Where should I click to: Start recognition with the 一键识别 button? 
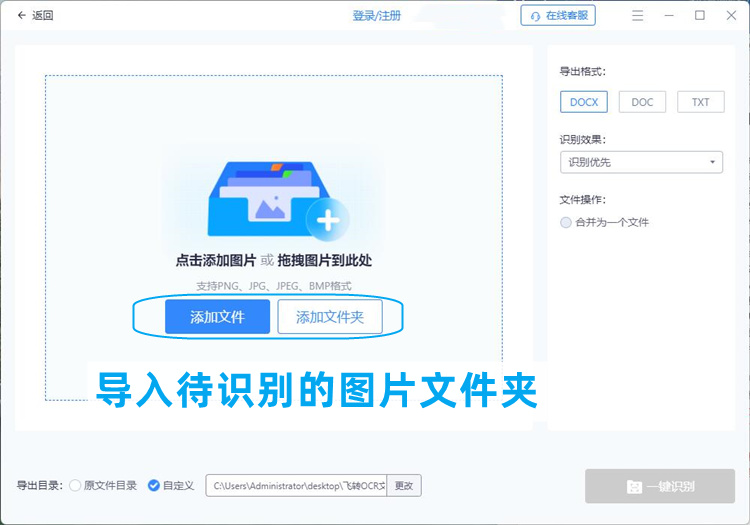[x=660, y=486]
